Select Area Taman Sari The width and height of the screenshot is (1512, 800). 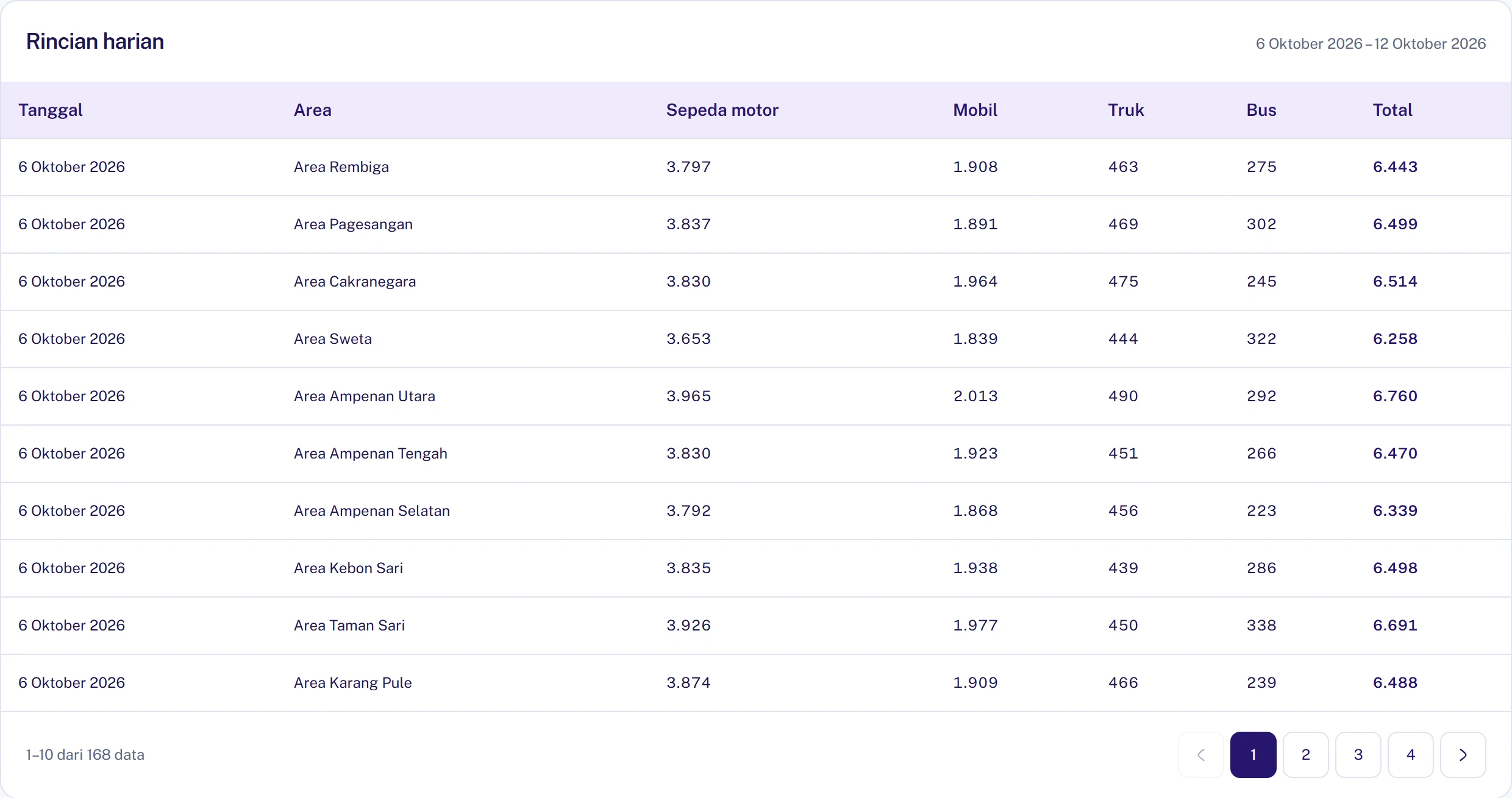[349, 626]
